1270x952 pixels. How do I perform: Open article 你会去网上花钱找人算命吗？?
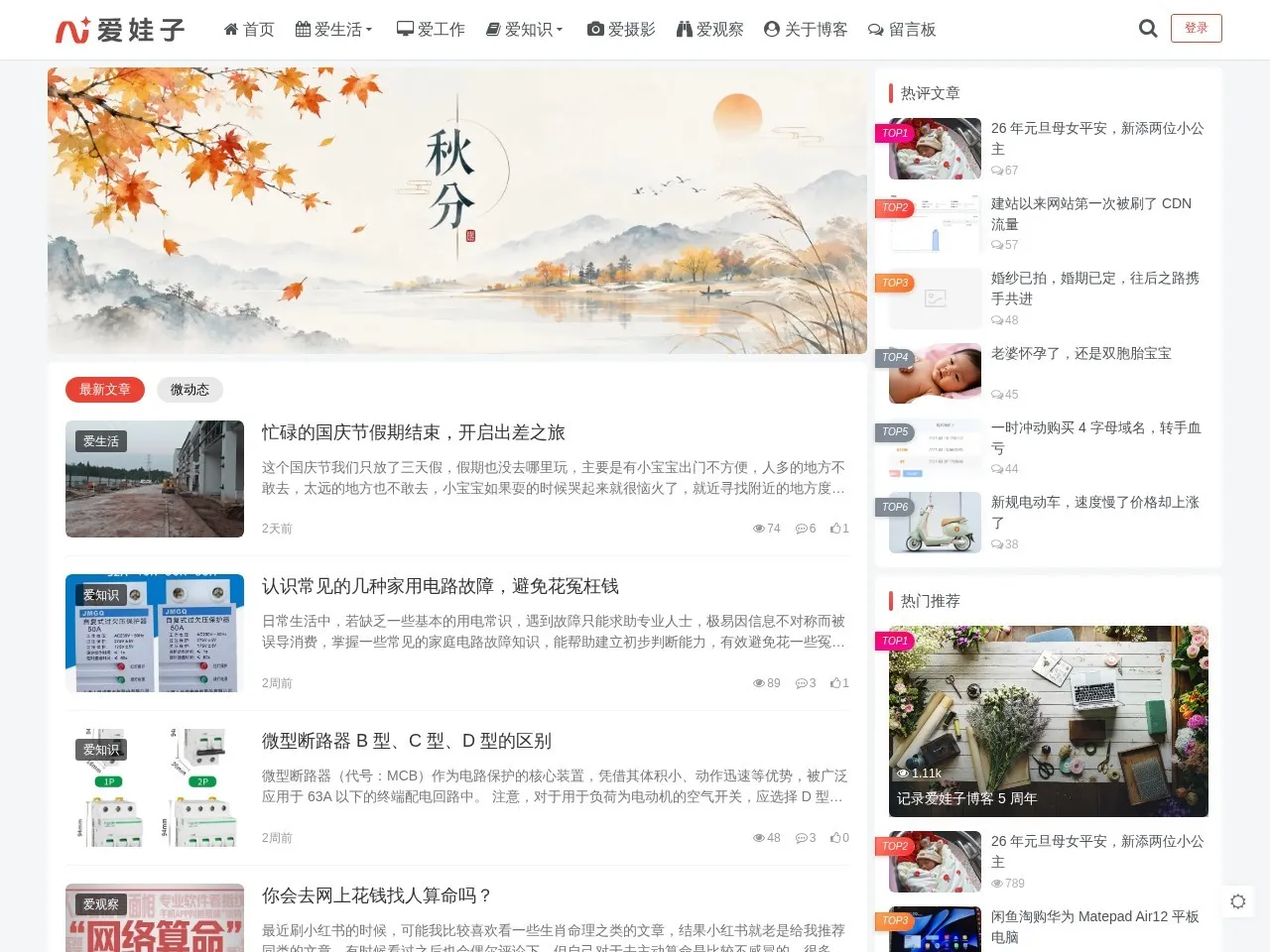378,895
